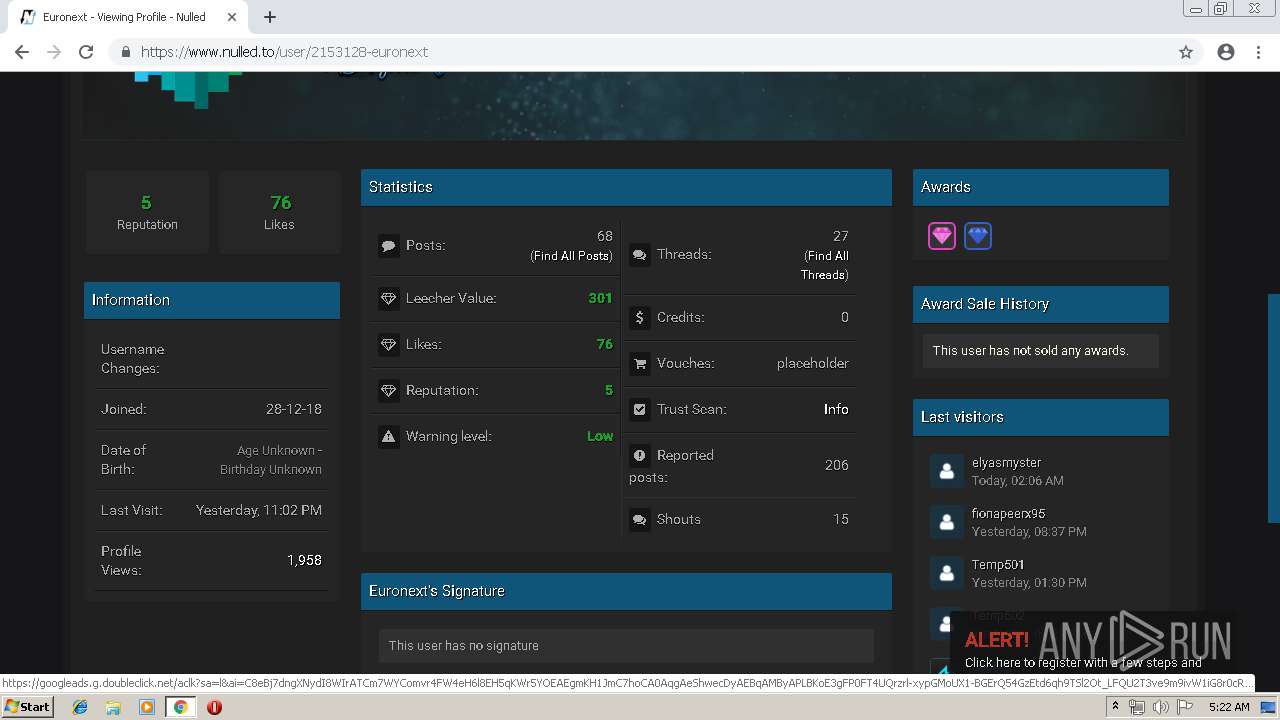Click elyasmyster's avatar icon
This screenshot has width=1280, height=720.
pyautogui.click(x=946, y=471)
